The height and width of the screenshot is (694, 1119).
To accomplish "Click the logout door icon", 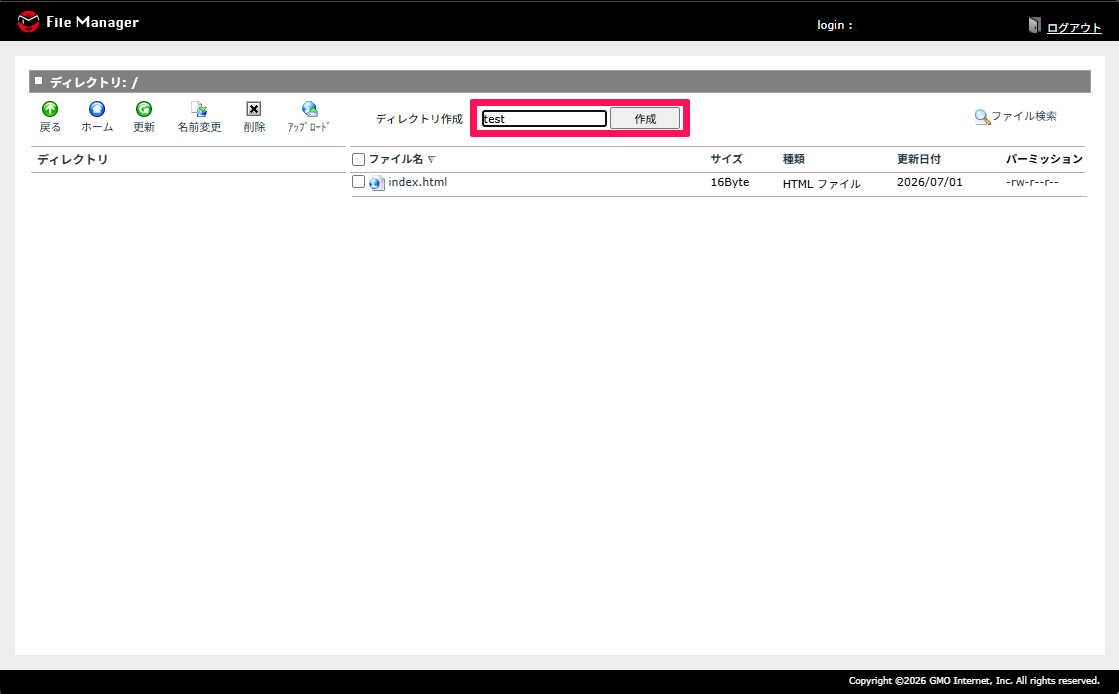I will tap(1035, 25).
